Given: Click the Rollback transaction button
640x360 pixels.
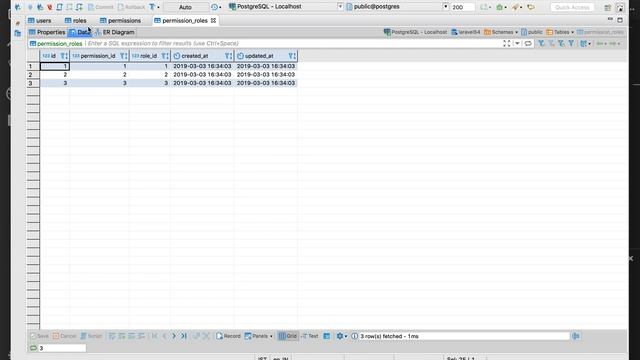Looking at the screenshot, I should (x=131, y=7).
